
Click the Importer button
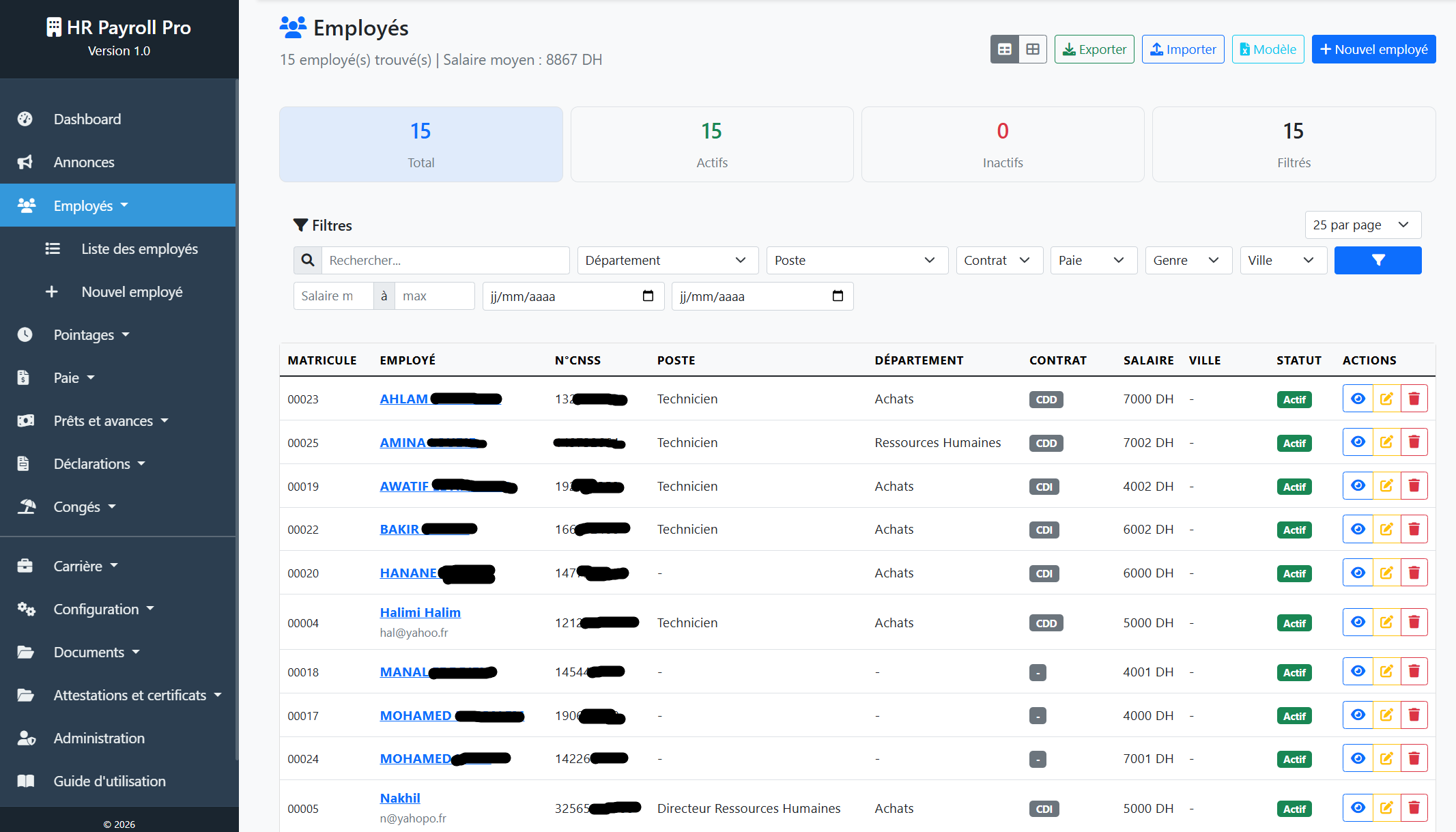pos(1183,49)
